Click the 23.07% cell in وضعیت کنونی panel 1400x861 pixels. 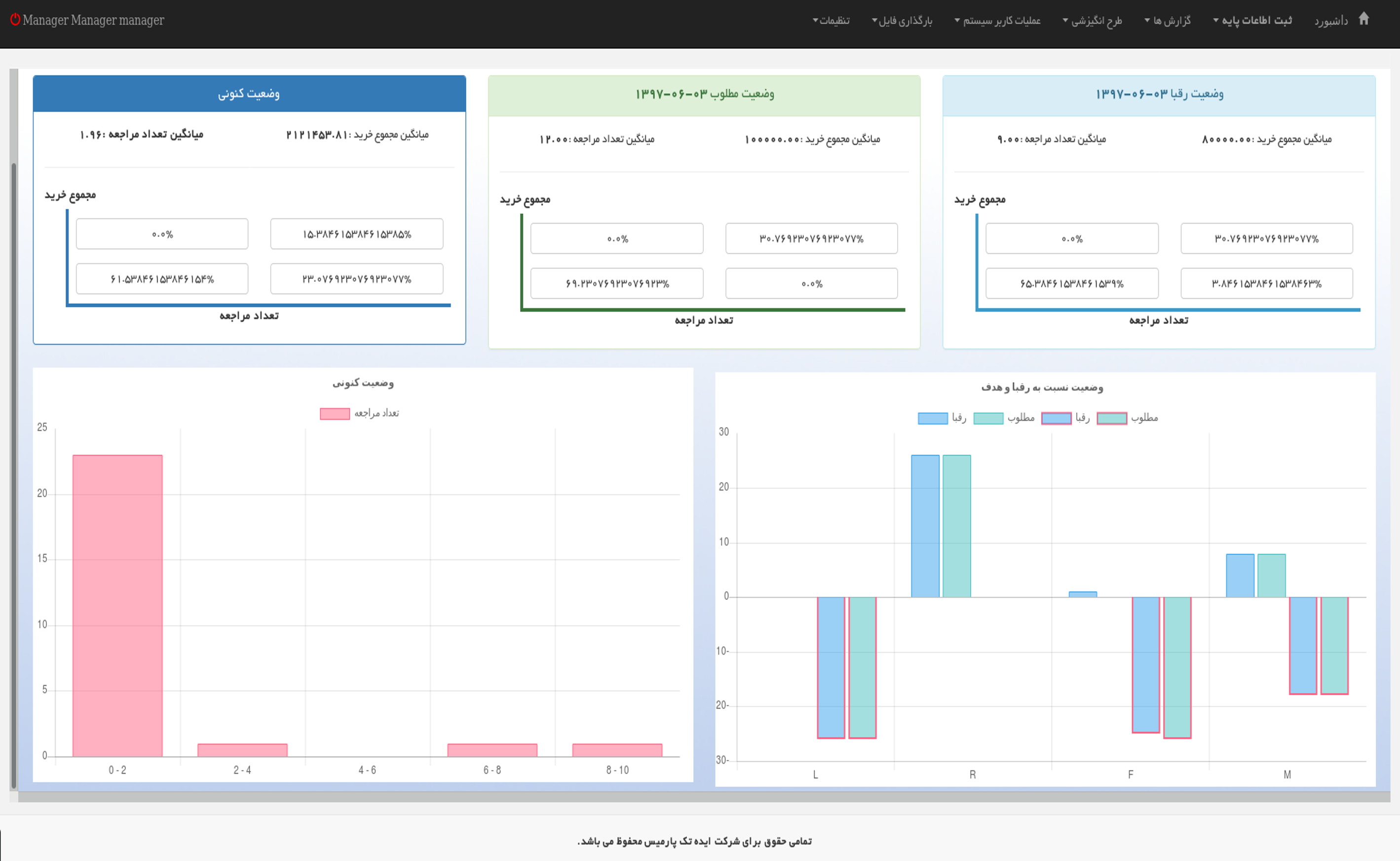357,279
